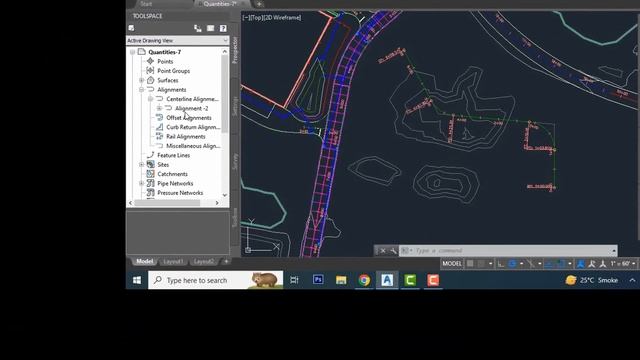This screenshot has height=360, width=640.
Task: Switch to the Layout1 tab
Action: point(173,261)
